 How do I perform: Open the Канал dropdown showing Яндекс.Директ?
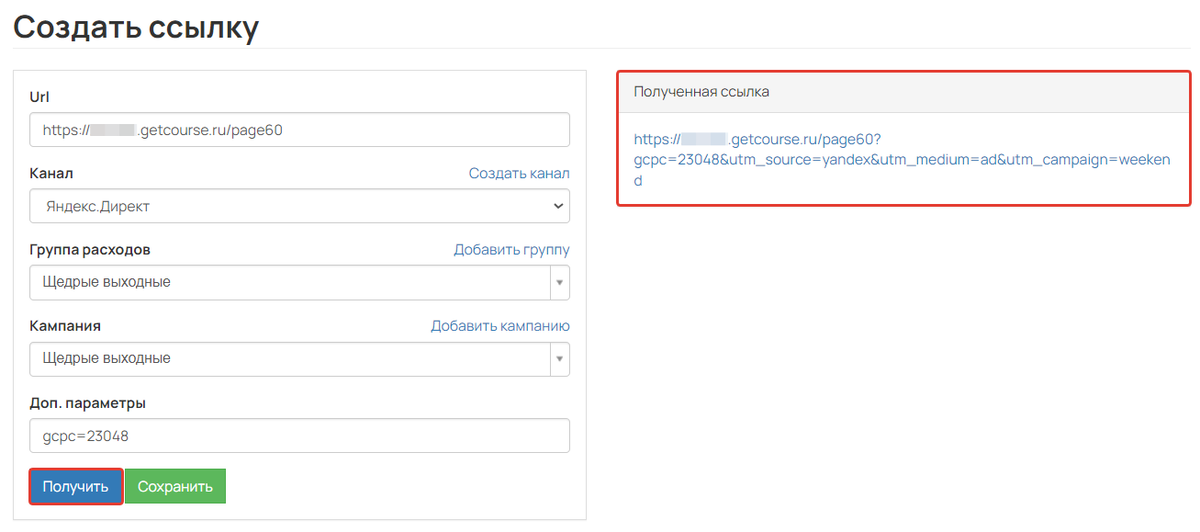[x=290, y=206]
